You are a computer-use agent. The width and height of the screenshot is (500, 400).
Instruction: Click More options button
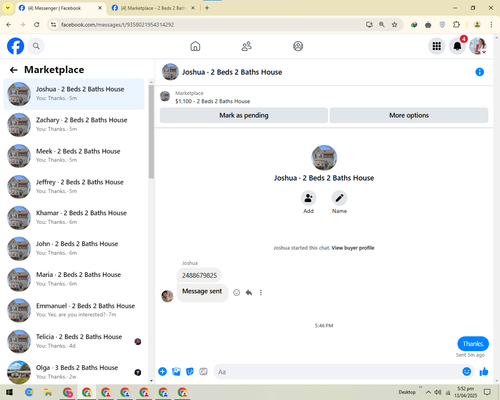(409, 115)
